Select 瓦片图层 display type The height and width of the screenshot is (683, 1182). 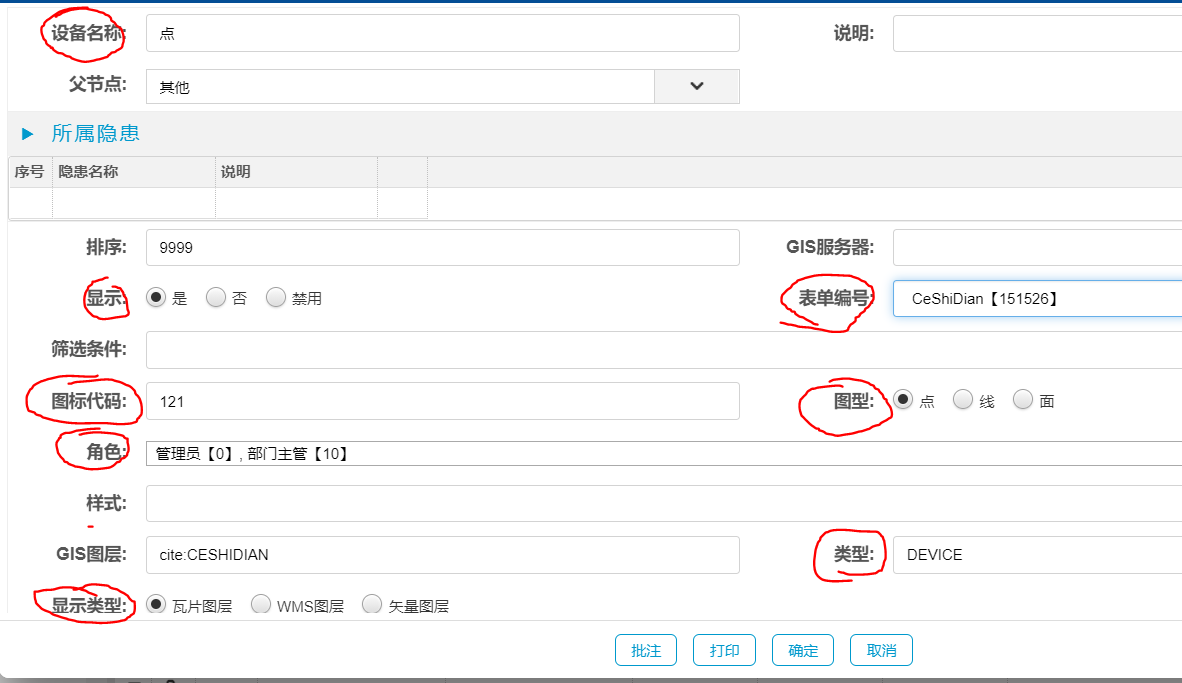(156, 605)
